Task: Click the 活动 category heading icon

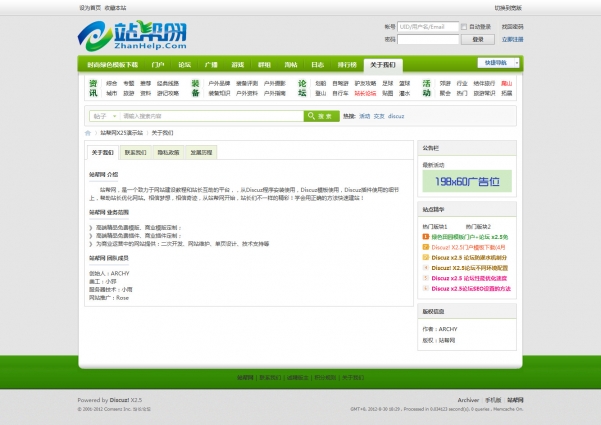Action: click(427, 88)
